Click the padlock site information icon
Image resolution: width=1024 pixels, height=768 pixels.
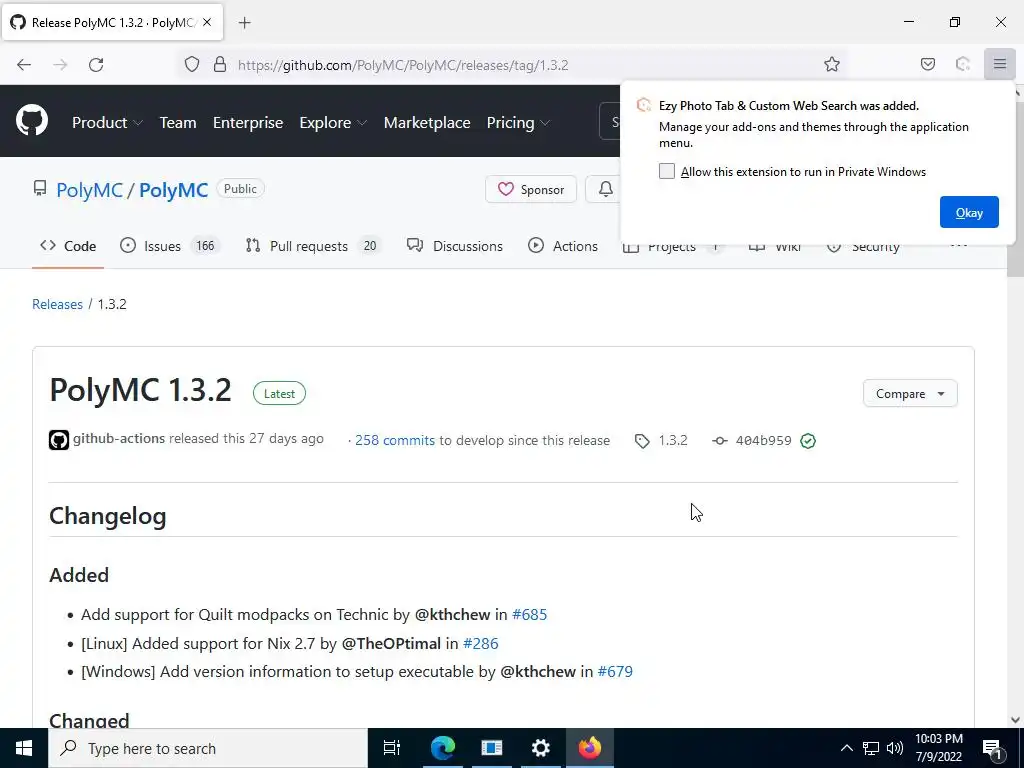coord(220,64)
